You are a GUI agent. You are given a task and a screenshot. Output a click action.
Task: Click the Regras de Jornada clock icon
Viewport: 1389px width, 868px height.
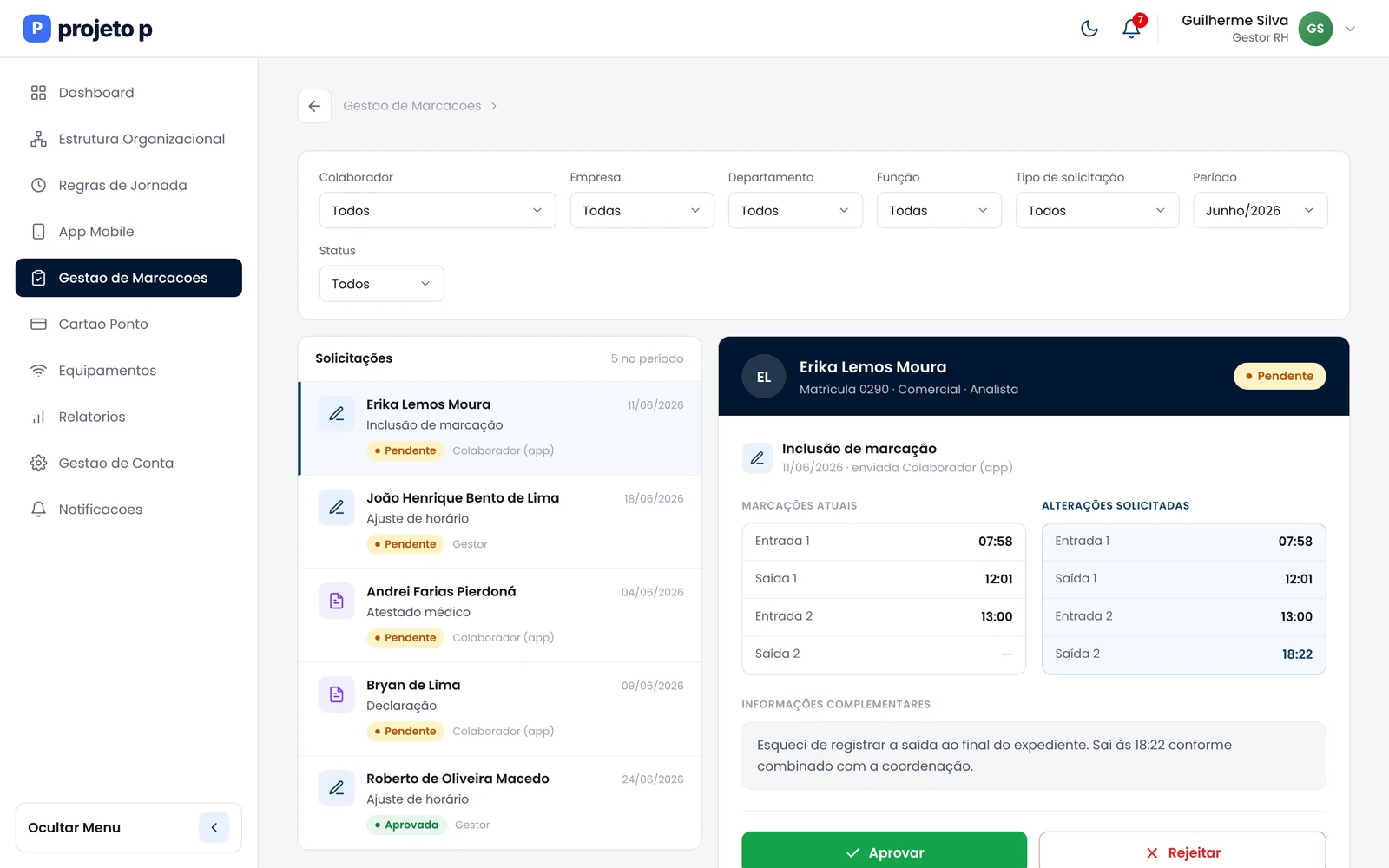[x=38, y=185]
